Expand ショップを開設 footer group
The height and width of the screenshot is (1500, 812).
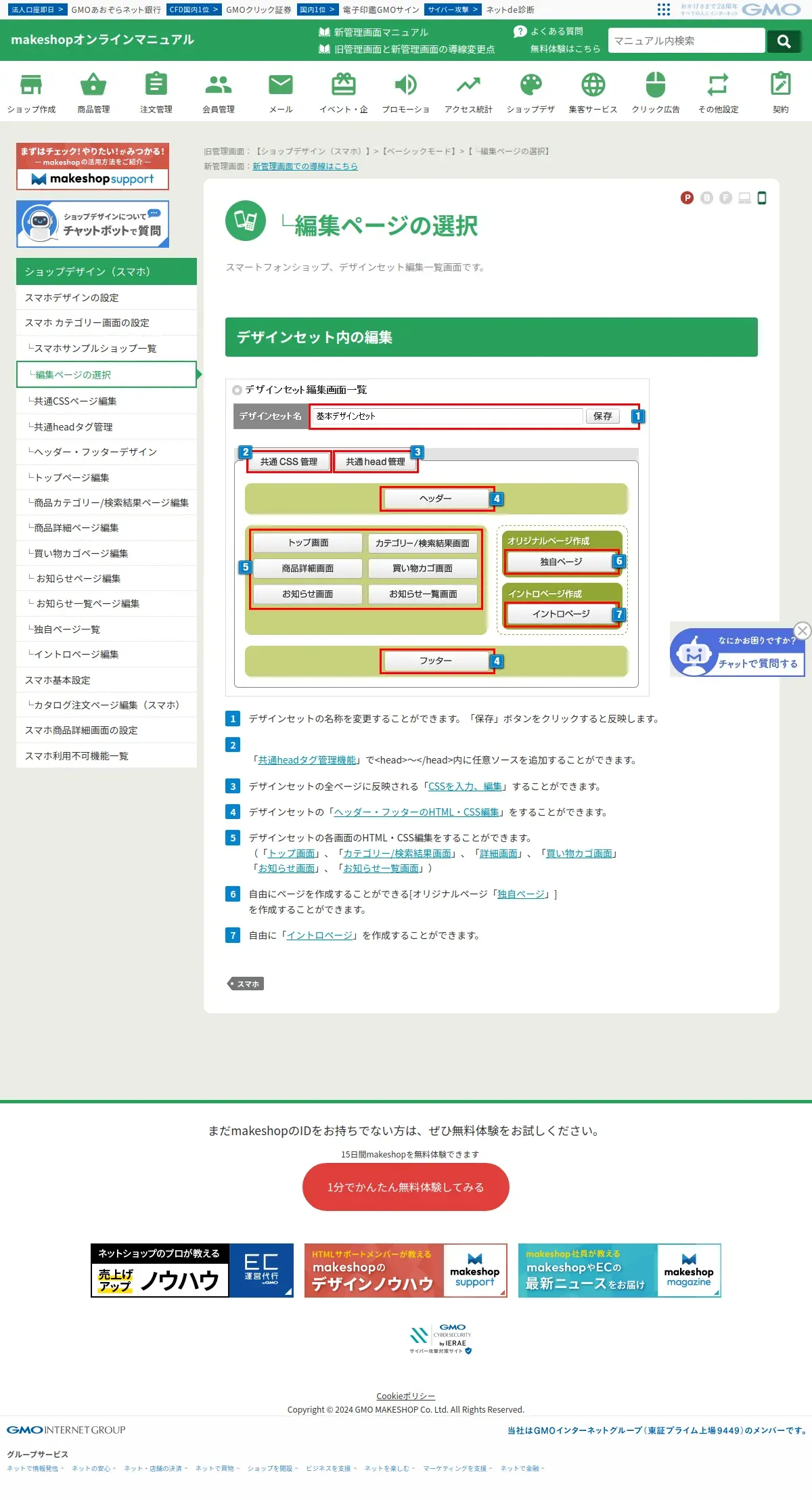coord(273,1468)
